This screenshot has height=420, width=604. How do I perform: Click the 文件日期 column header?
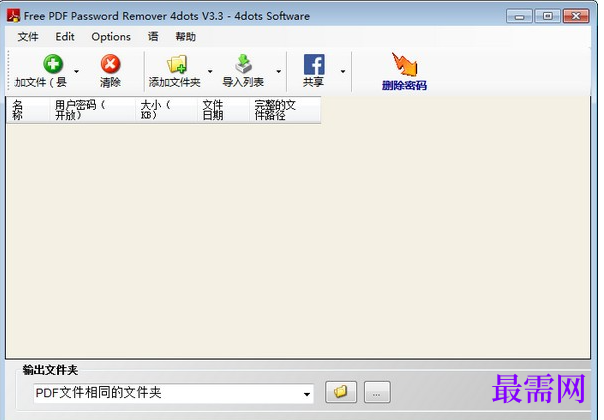click(223, 110)
